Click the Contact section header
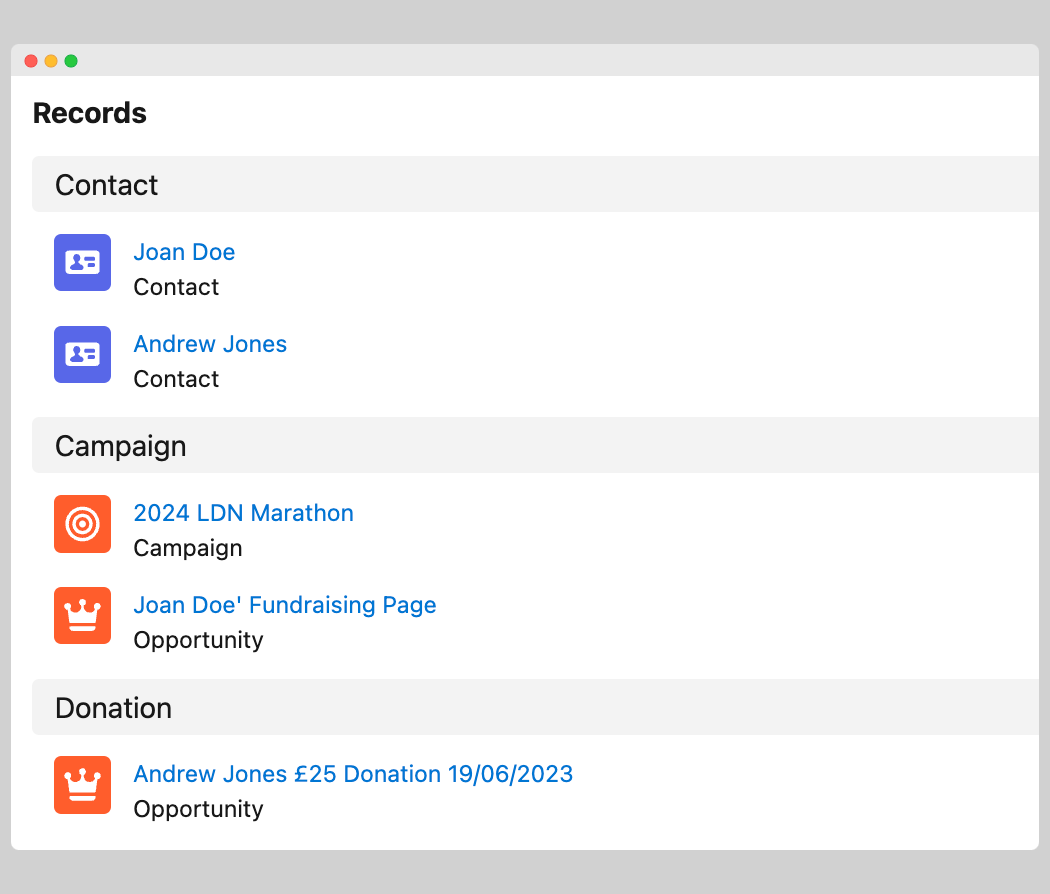Image resolution: width=1050 pixels, height=894 pixels. click(x=107, y=185)
